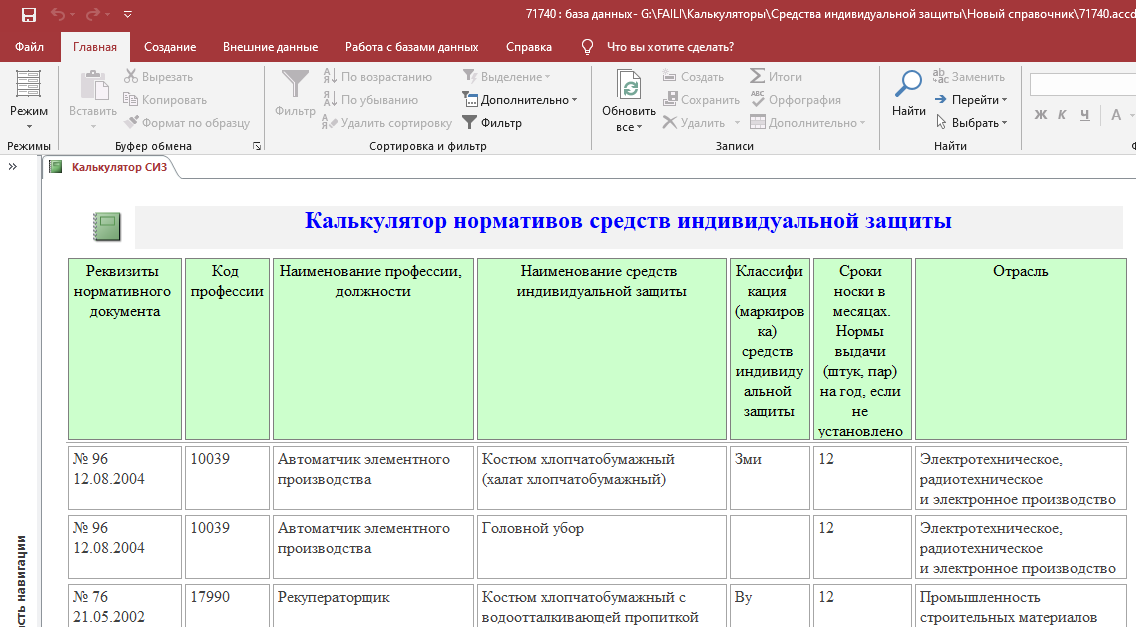Open the Работа с базами данных tab

click(x=411, y=47)
